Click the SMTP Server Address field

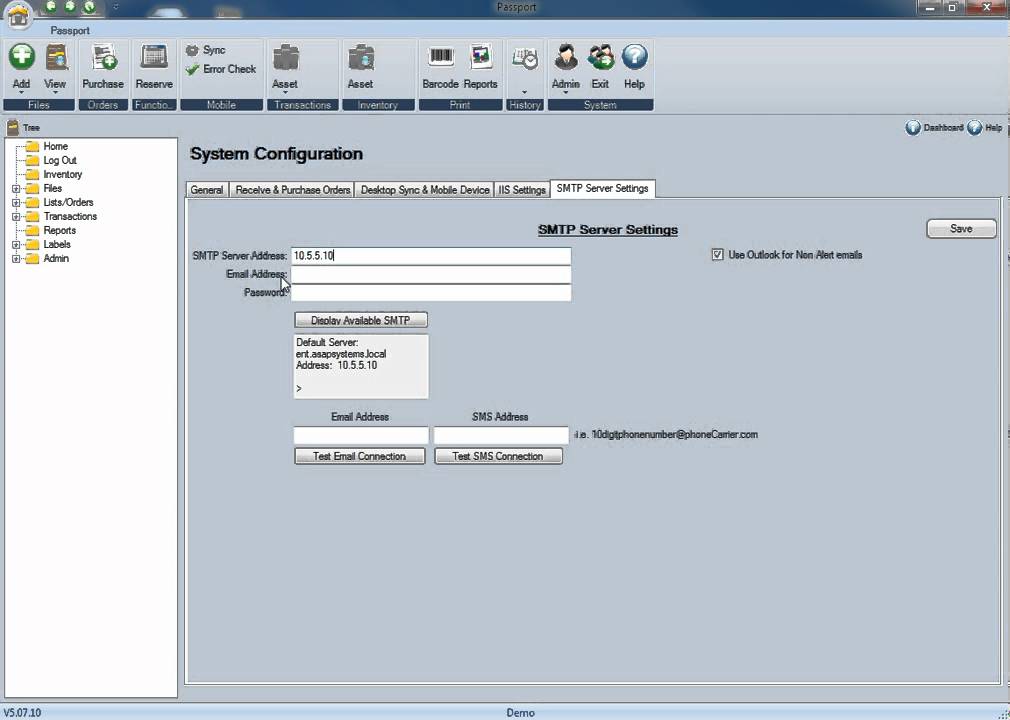(431, 256)
